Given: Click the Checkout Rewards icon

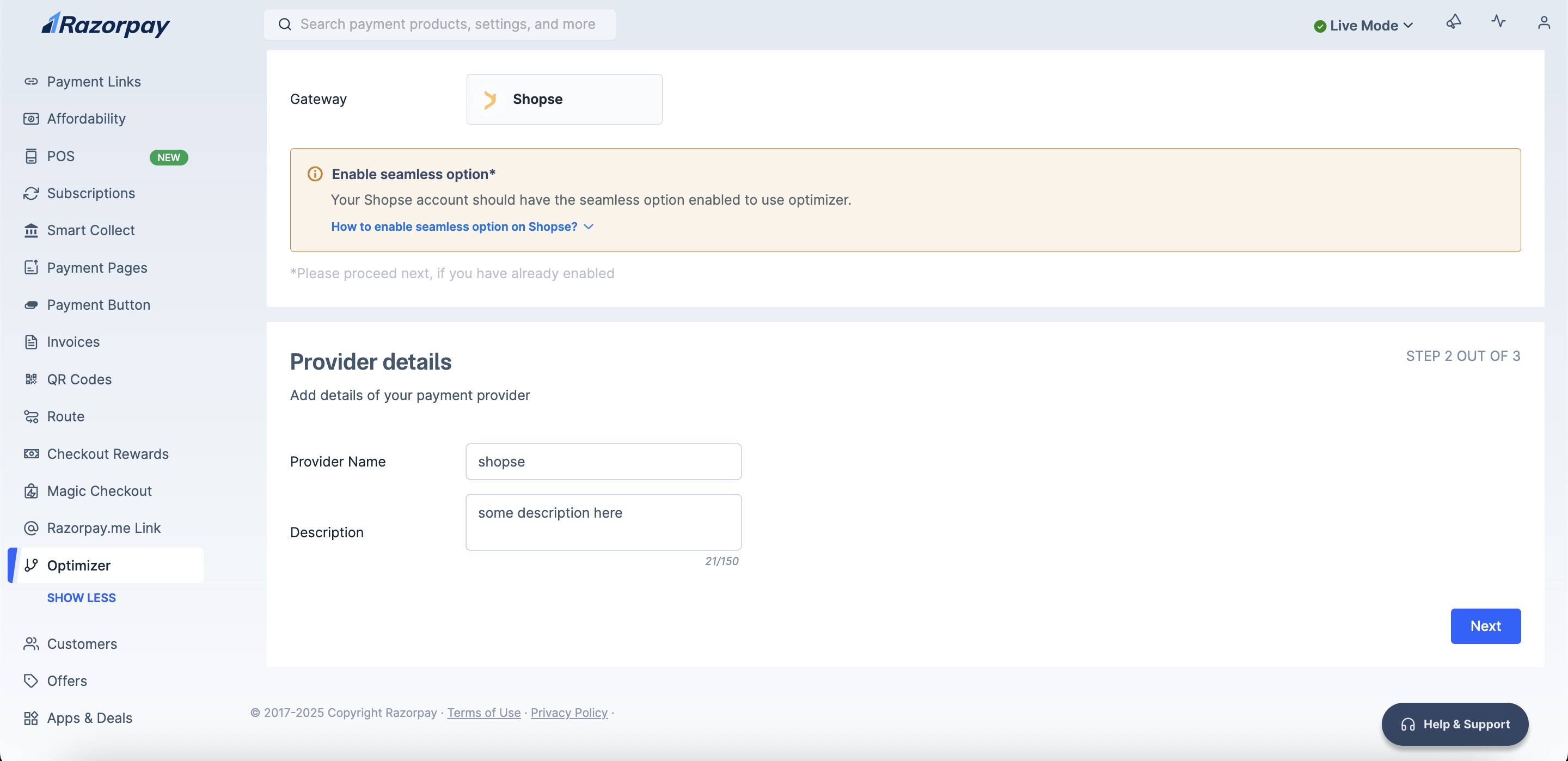Looking at the screenshot, I should click(31, 454).
